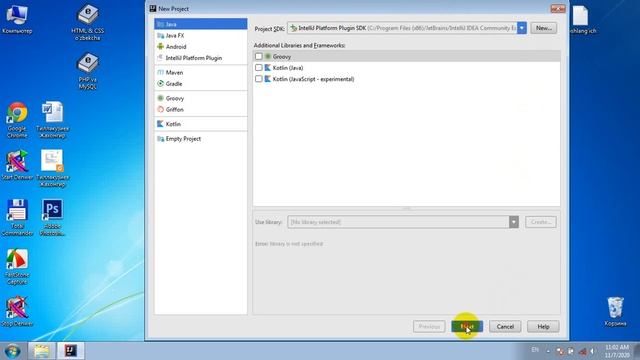Open Total Commander desktop shortcut
The width and height of the screenshot is (640, 360).
[17, 217]
